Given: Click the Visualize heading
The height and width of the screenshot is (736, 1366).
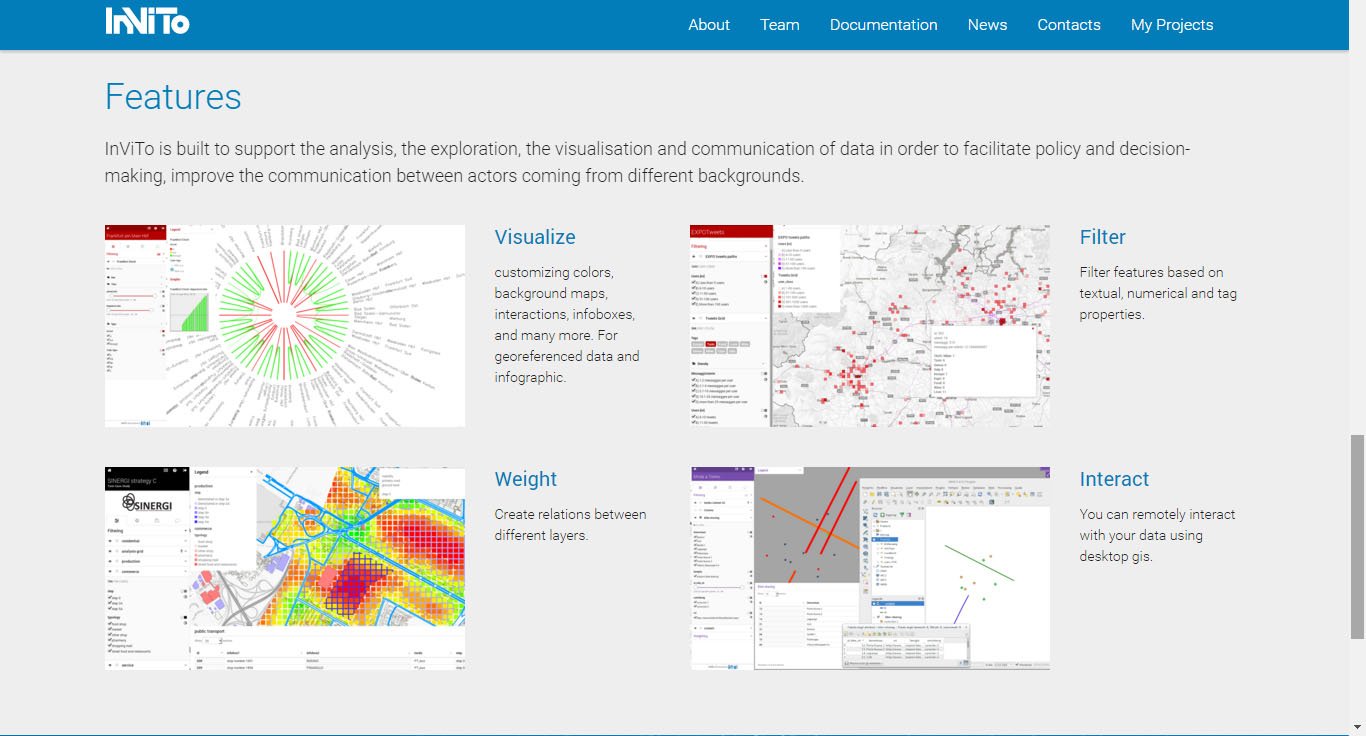Looking at the screenshot, I should [535, 237].
